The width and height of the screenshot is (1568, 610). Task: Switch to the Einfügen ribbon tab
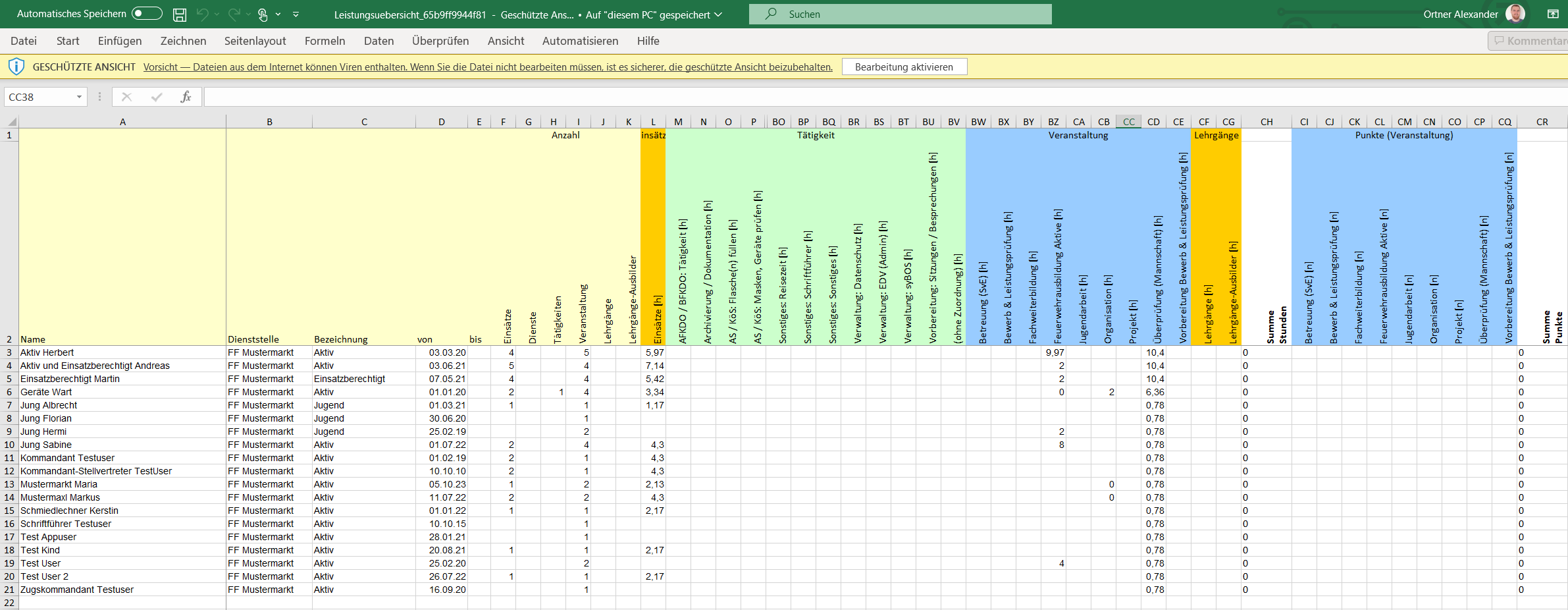click(120, 41)
